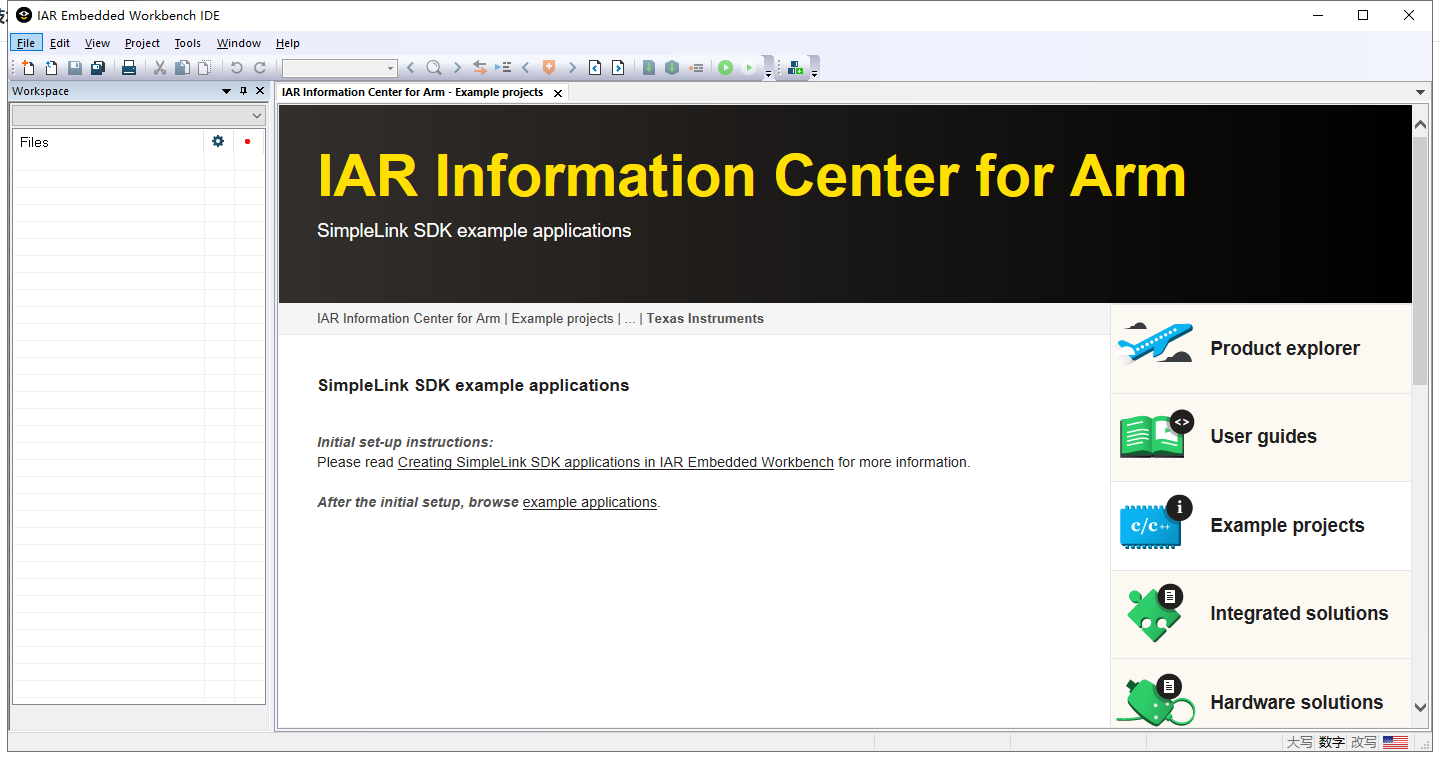Open Product explorer in sidebar
Viewport: 1440px width, 759px height.
click(x=1261, y=349)
